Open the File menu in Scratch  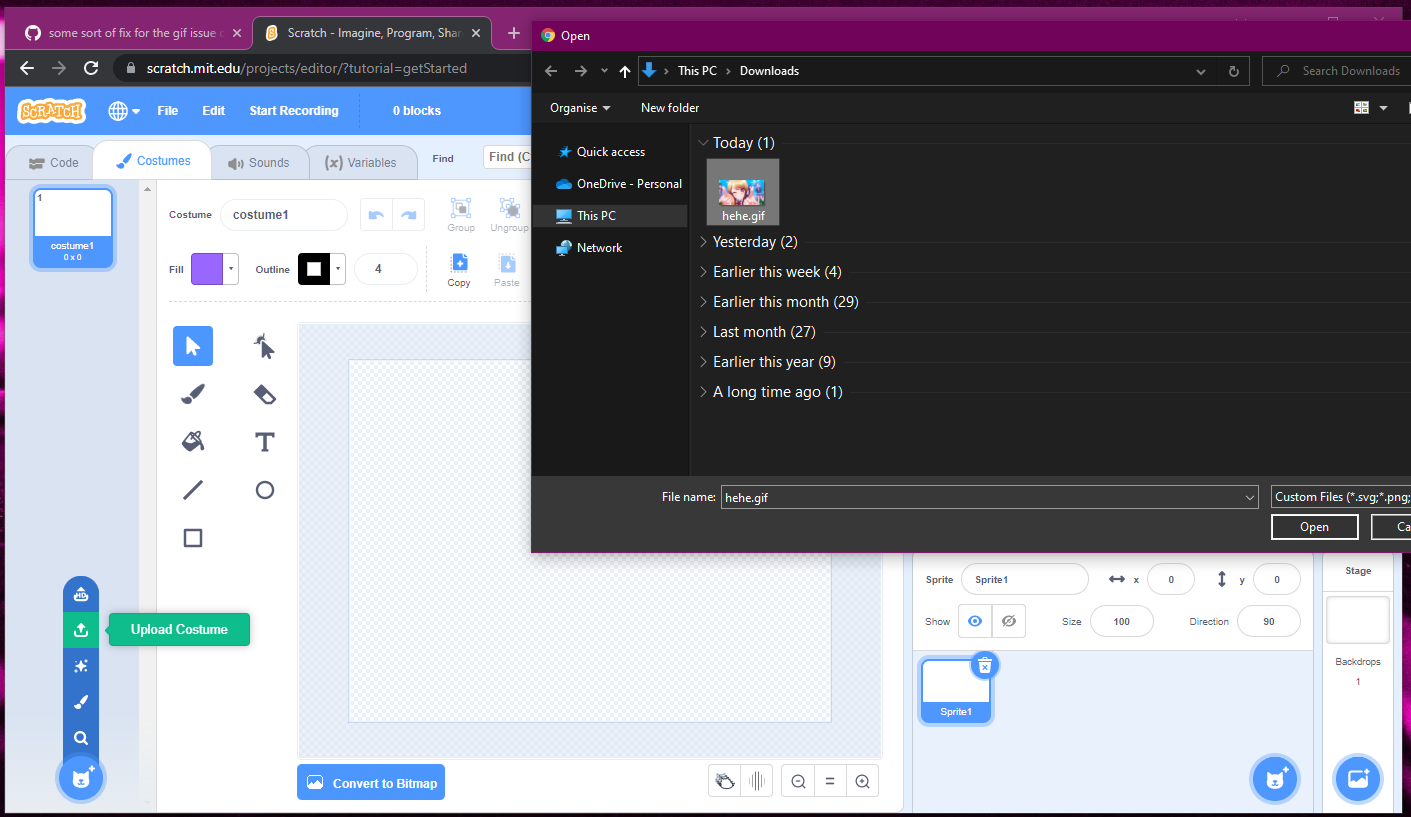(168, 111)
